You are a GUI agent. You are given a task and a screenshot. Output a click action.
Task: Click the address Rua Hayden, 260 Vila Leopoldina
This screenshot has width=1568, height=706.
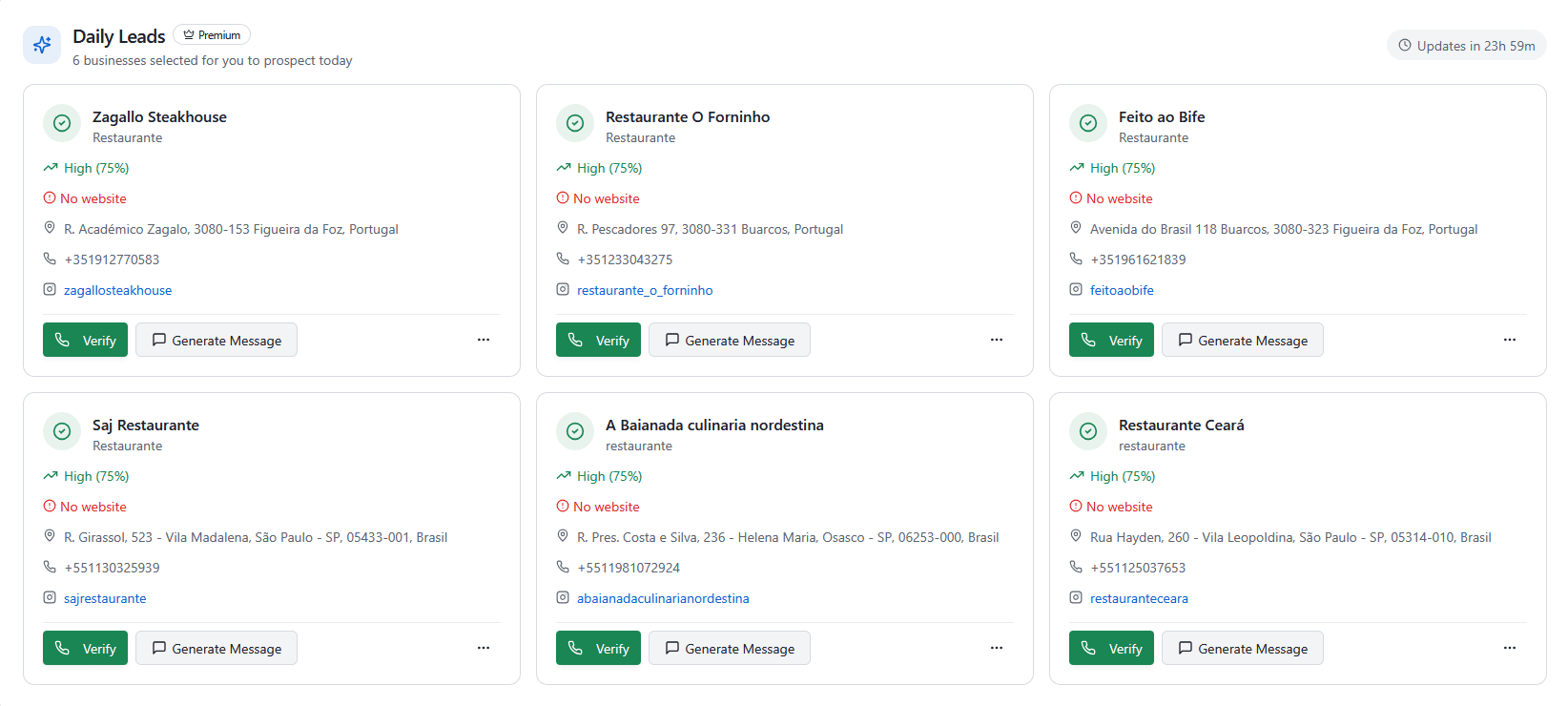point(1290,537)
